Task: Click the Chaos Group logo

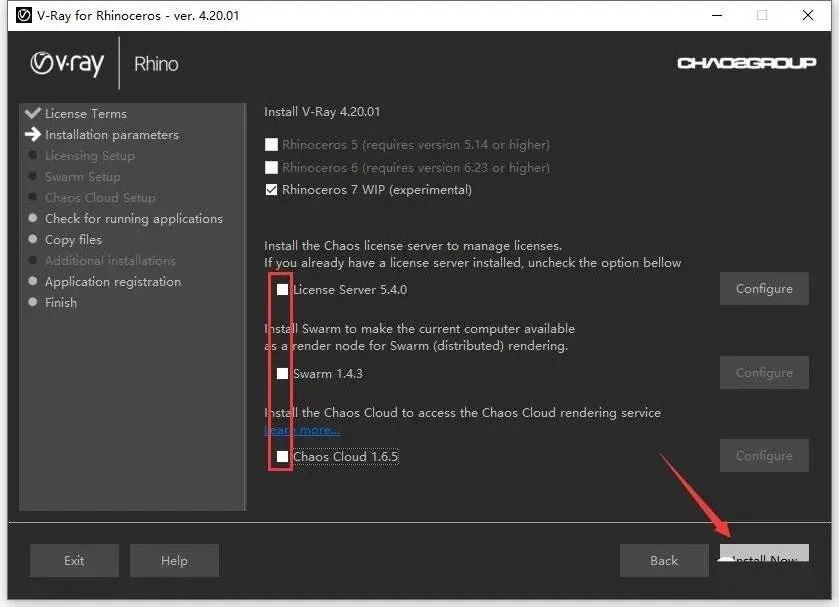Action: [746, 63]
